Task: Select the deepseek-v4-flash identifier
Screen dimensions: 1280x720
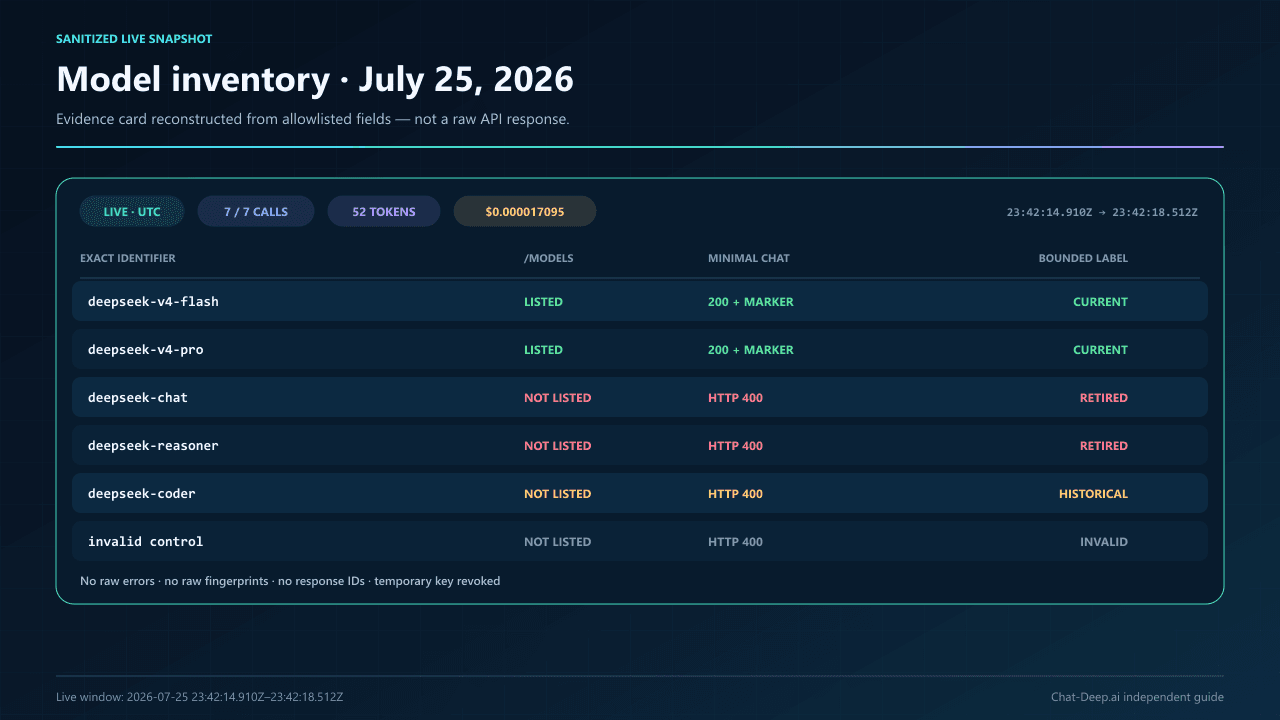Action: click(x=153, y=301)
